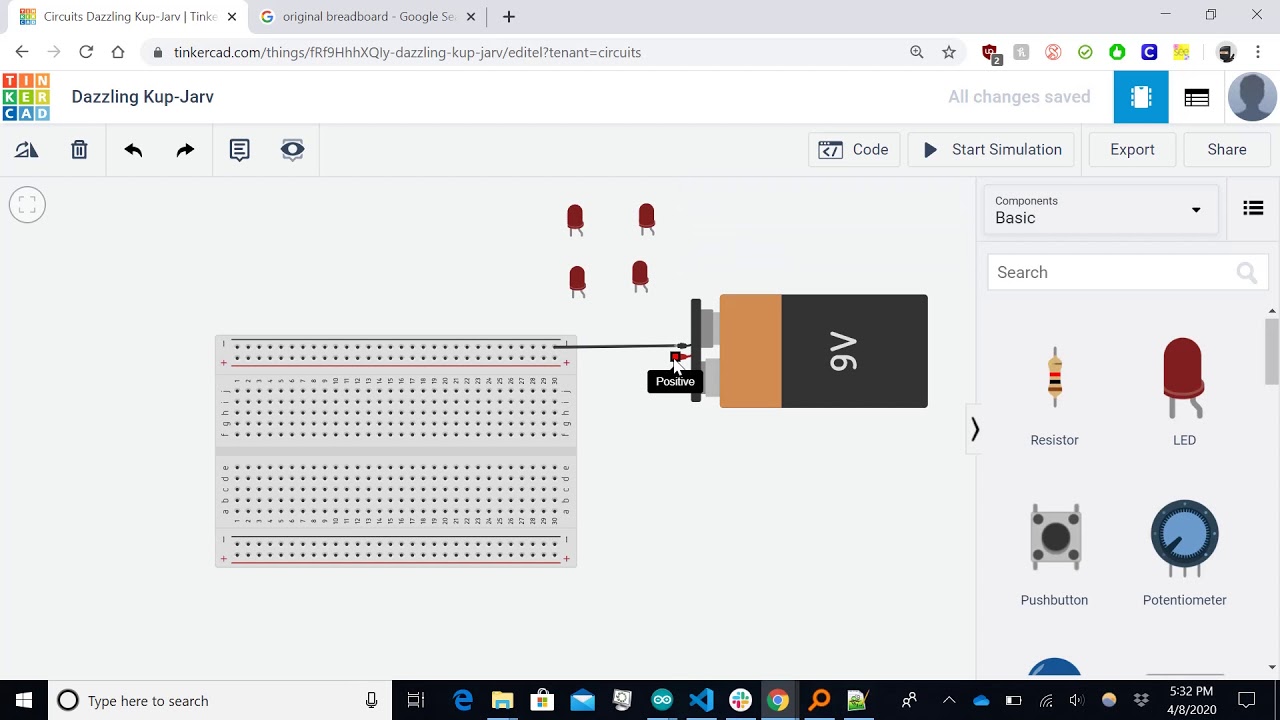Open Visual Studio Code from taskbar

pyautogui.click(x=701, y=700)
